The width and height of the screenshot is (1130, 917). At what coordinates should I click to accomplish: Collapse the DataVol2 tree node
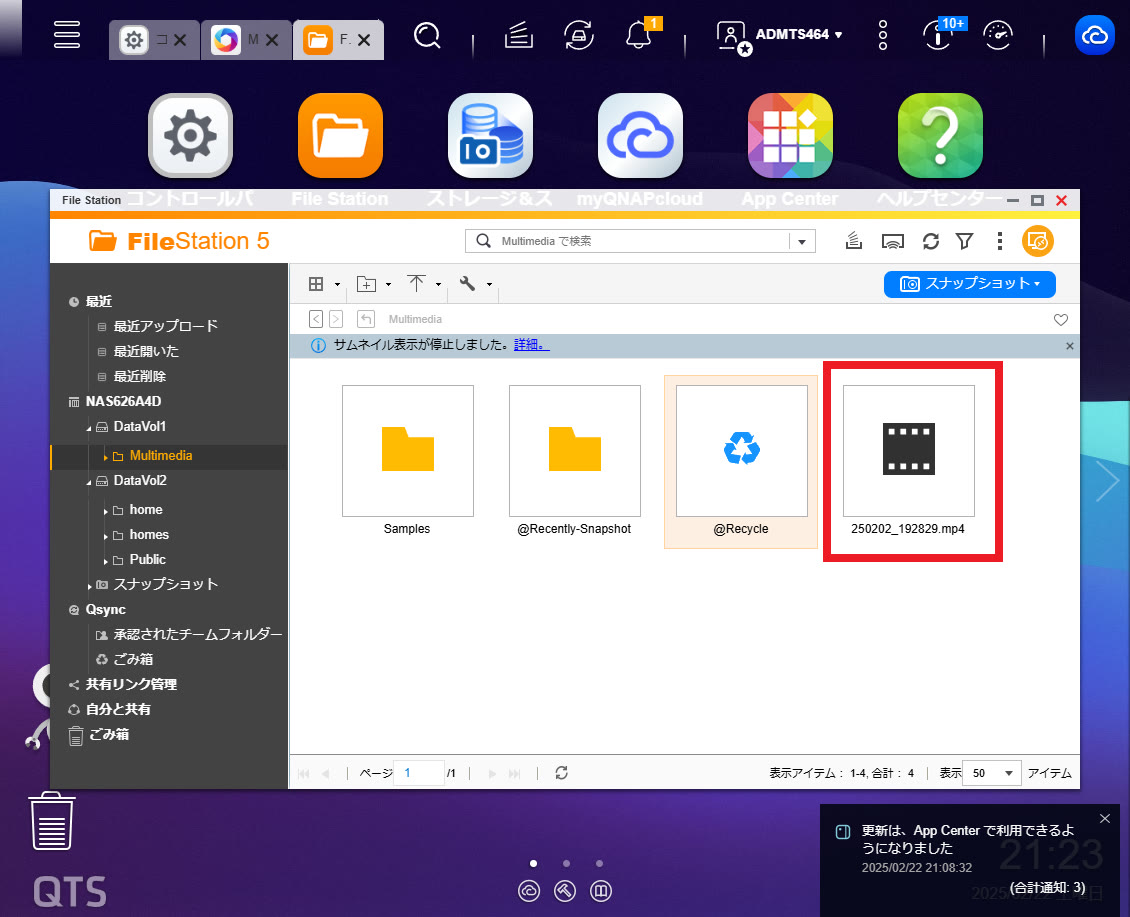89,482
